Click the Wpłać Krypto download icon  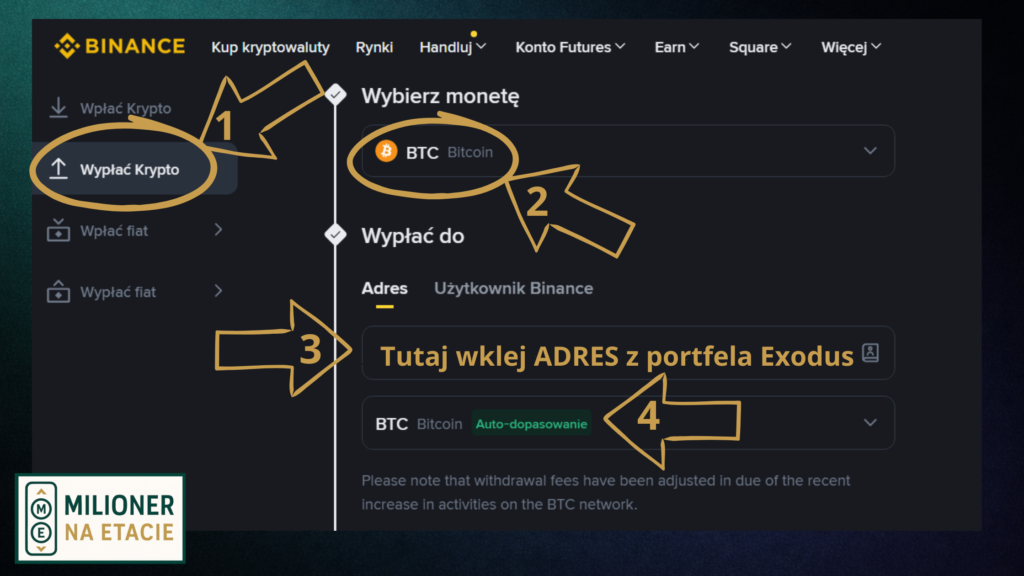(x=59, y=108)
